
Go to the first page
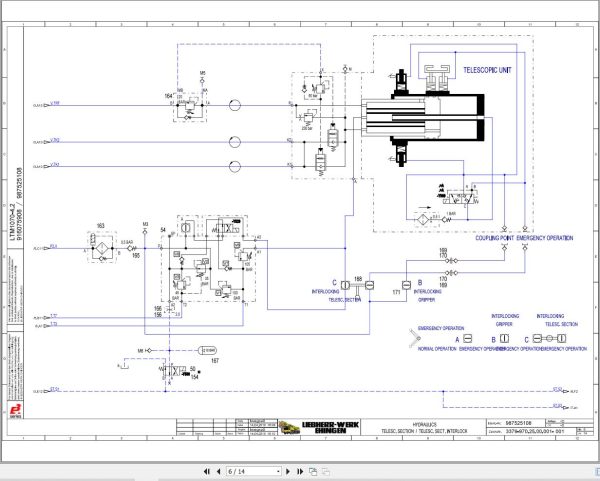coord(207,471)
